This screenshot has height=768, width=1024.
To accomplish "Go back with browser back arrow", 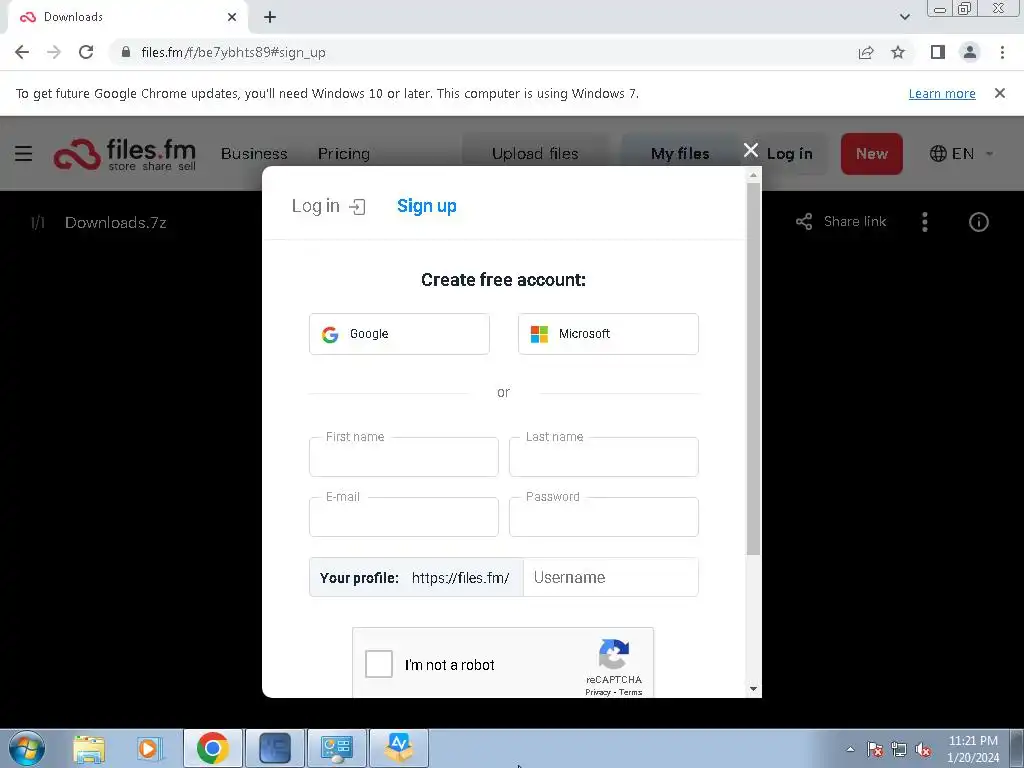I will [22, 52].
